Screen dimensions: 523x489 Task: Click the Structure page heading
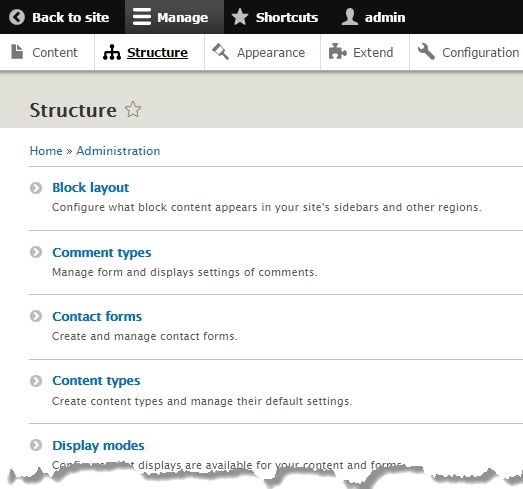[x=73, y=110]
